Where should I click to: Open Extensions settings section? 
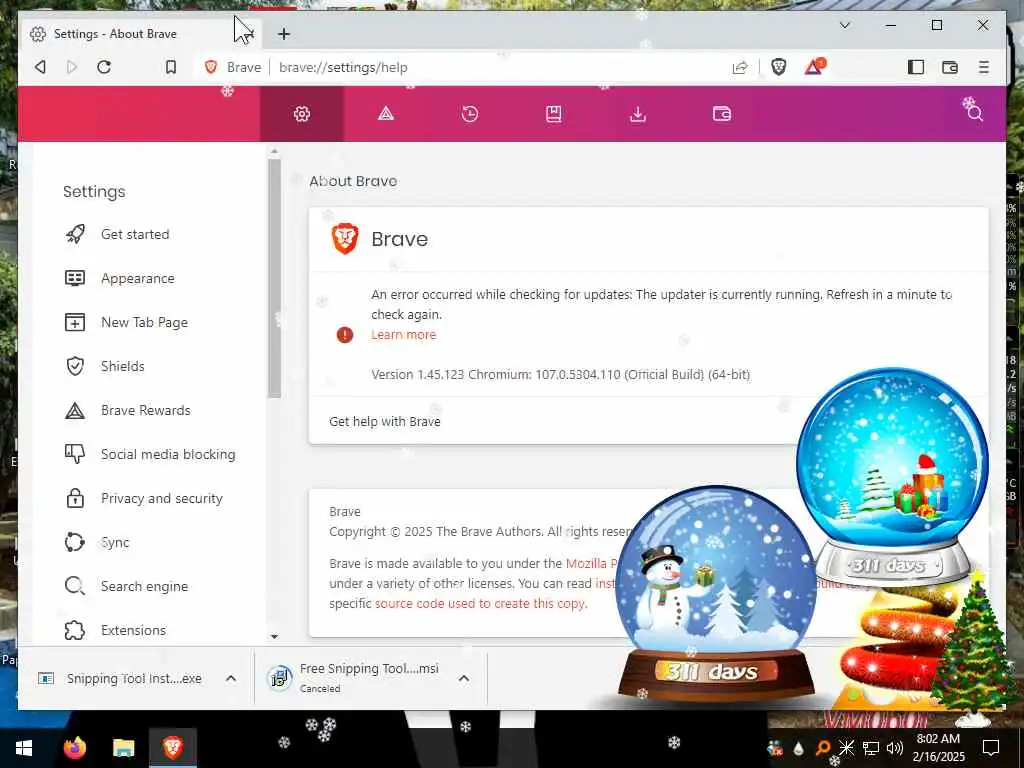click(x=133, y=630)
